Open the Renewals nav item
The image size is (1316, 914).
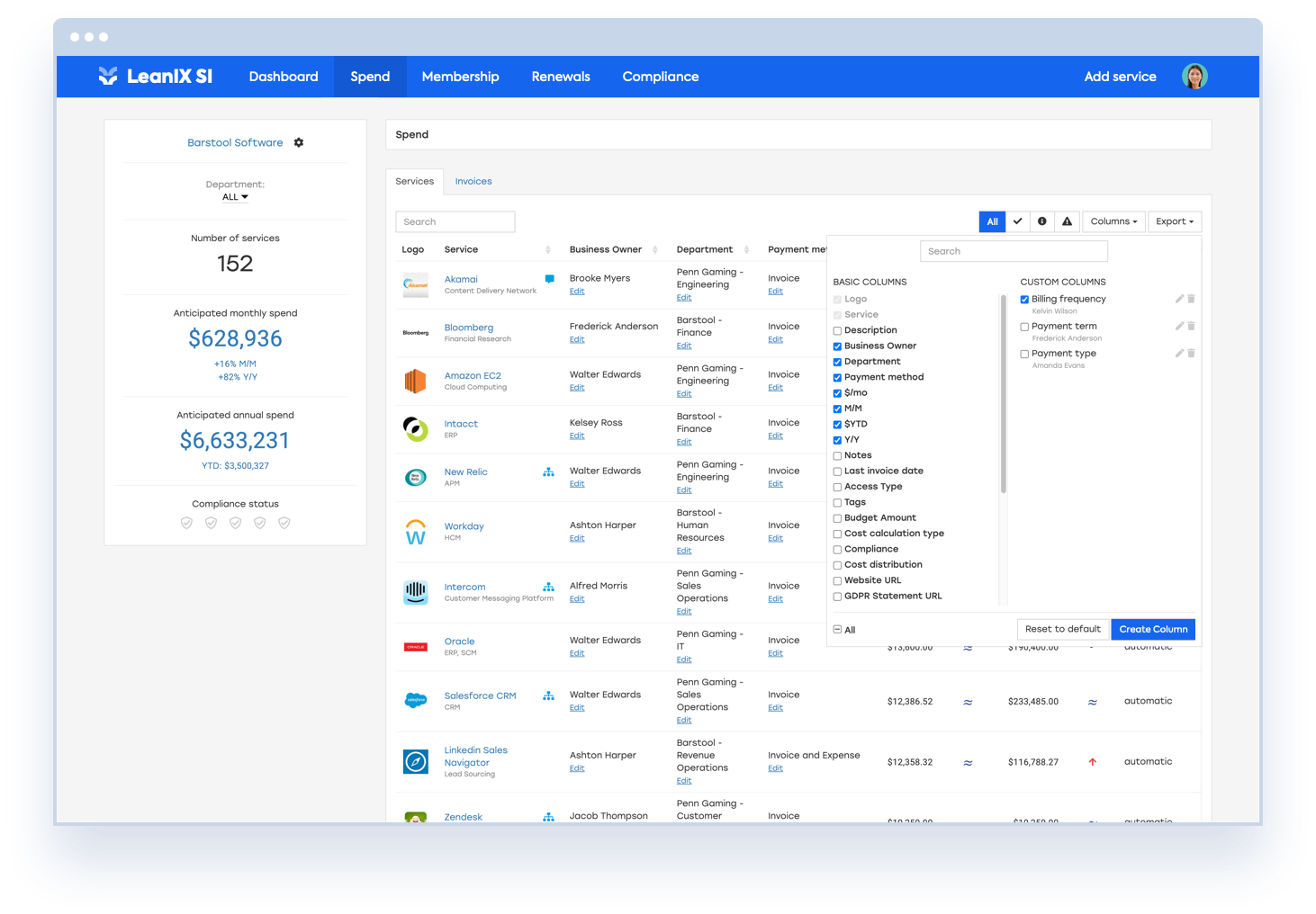[561, 77]
